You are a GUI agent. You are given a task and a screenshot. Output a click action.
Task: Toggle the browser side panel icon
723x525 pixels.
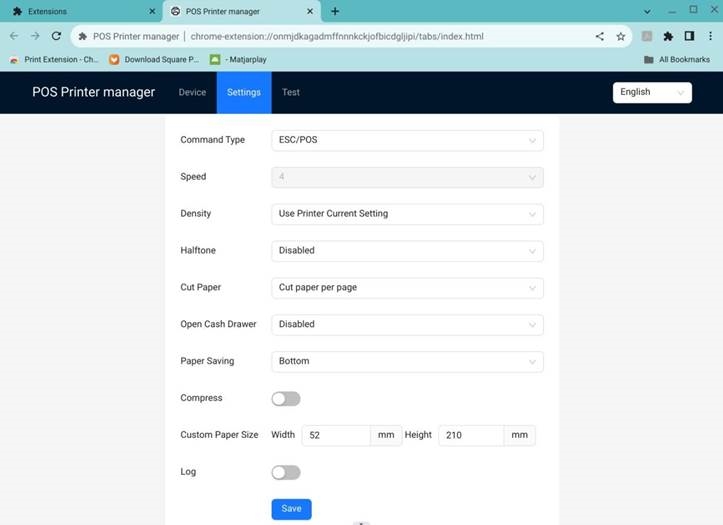coord(689,36)
